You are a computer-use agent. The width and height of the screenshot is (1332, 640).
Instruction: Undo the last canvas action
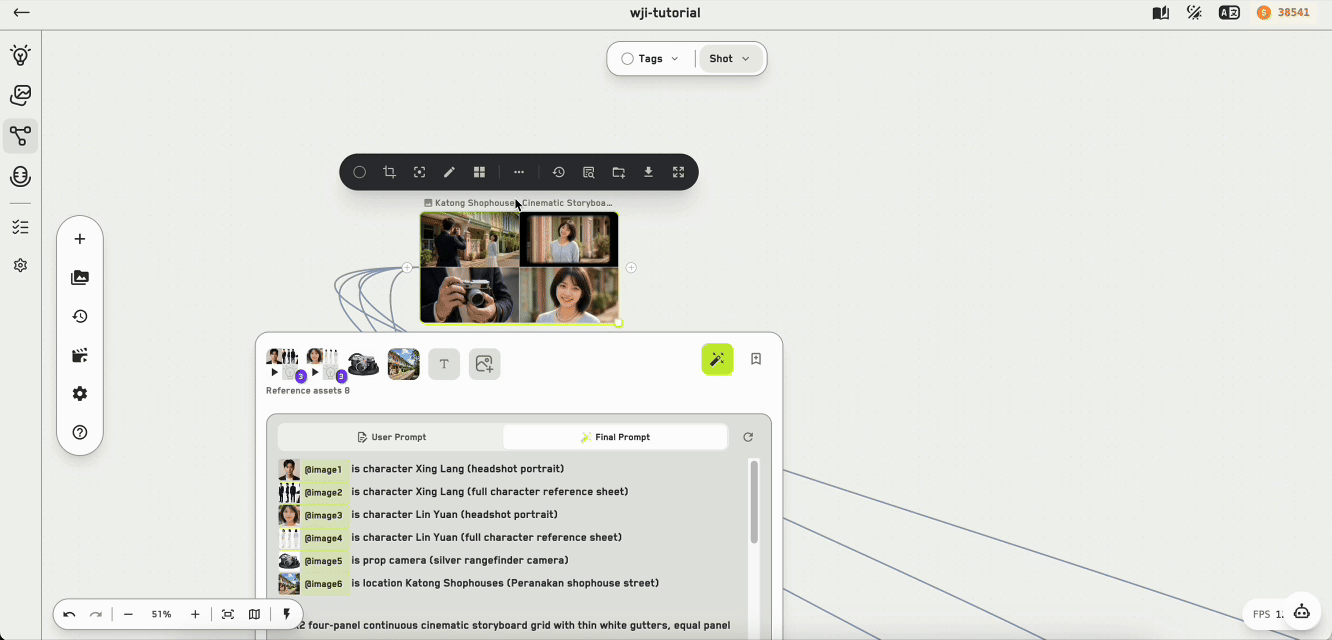coord(69,615)
